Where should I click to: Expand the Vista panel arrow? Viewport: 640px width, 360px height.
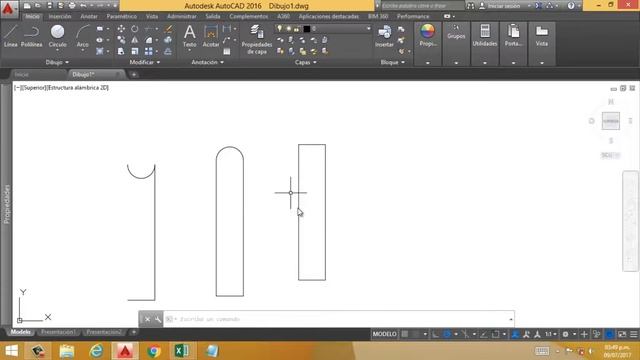[x=542, y=63]
